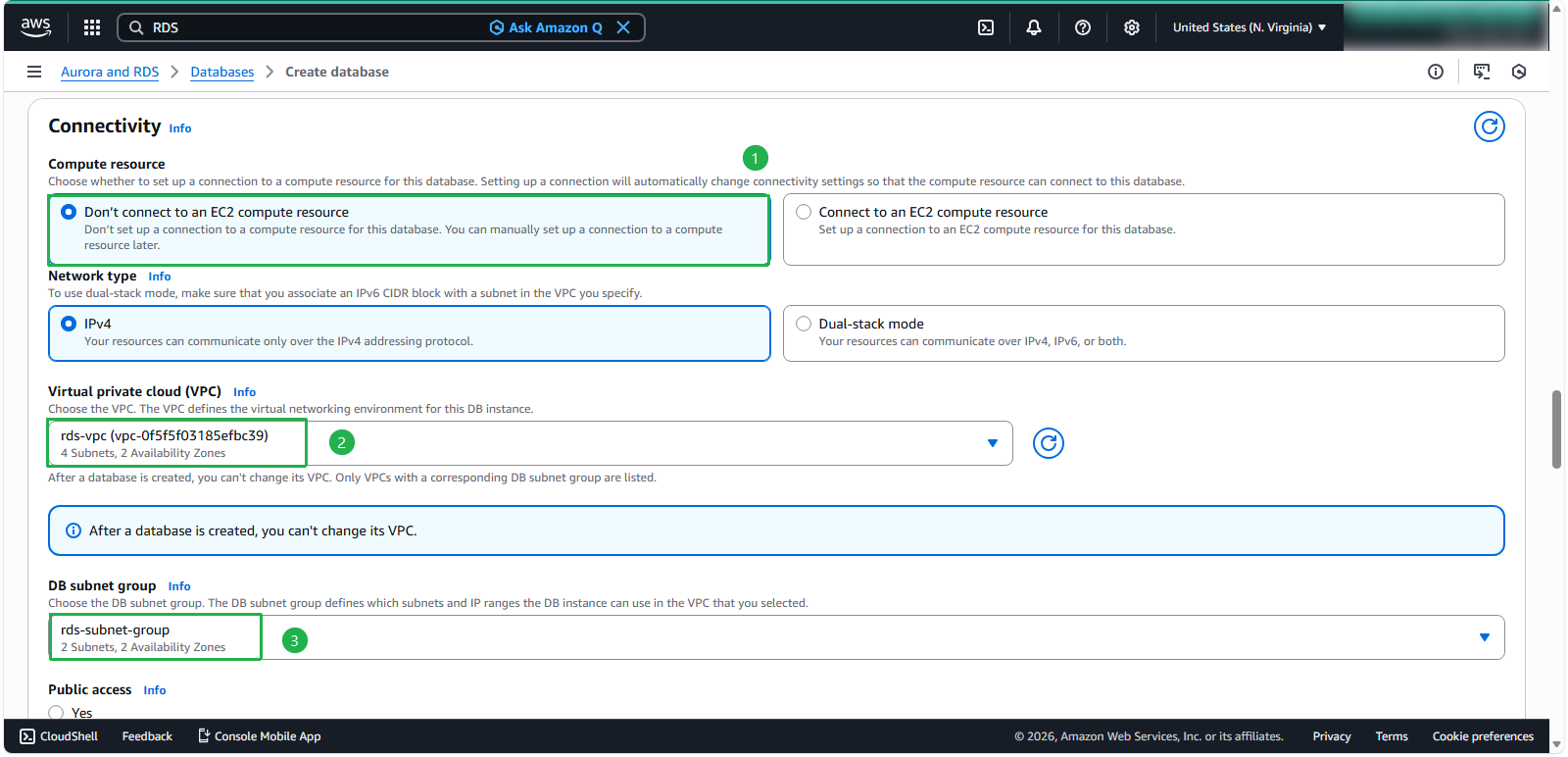Image resolution: width=1568 pixels, height=757 pixels.
Task: Open the AWS home logo
Action: [36, 27]
